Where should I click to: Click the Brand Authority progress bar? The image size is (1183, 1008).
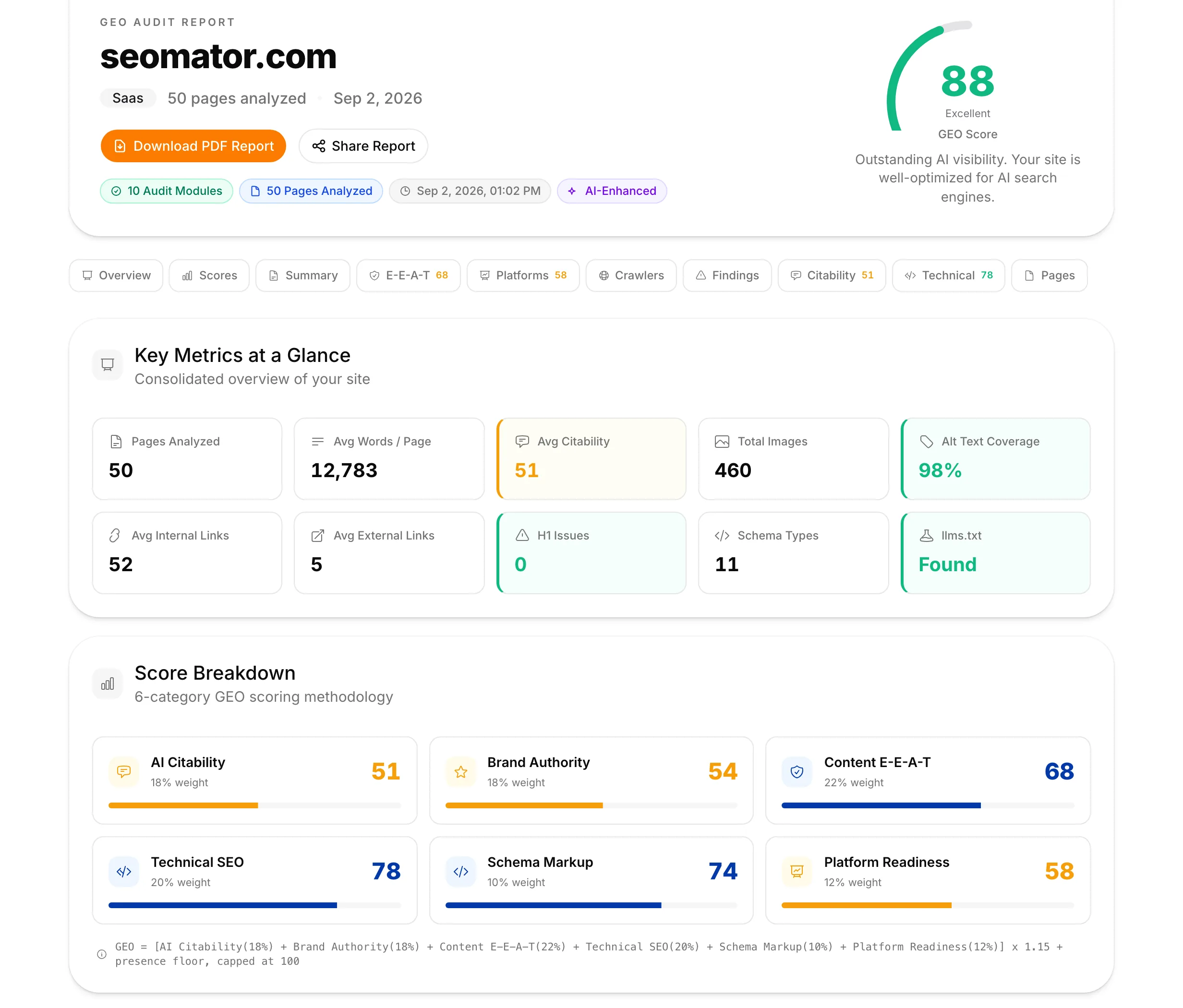click(591, 805)
